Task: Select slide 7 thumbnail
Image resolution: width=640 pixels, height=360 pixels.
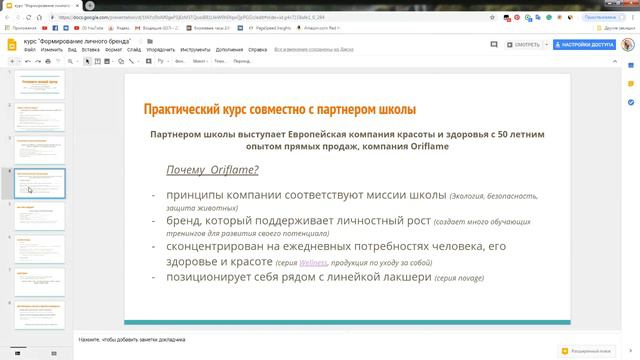Action: (40, 282)
